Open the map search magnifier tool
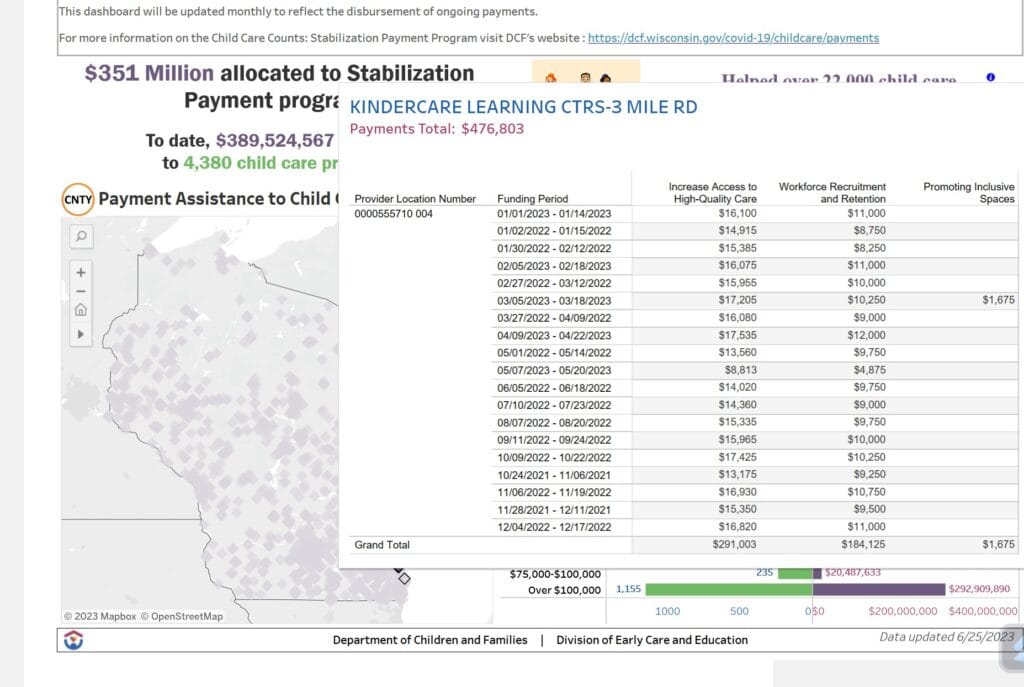Image resolution: width=1024 pixels, height=687 pixels. click(81, 236)
